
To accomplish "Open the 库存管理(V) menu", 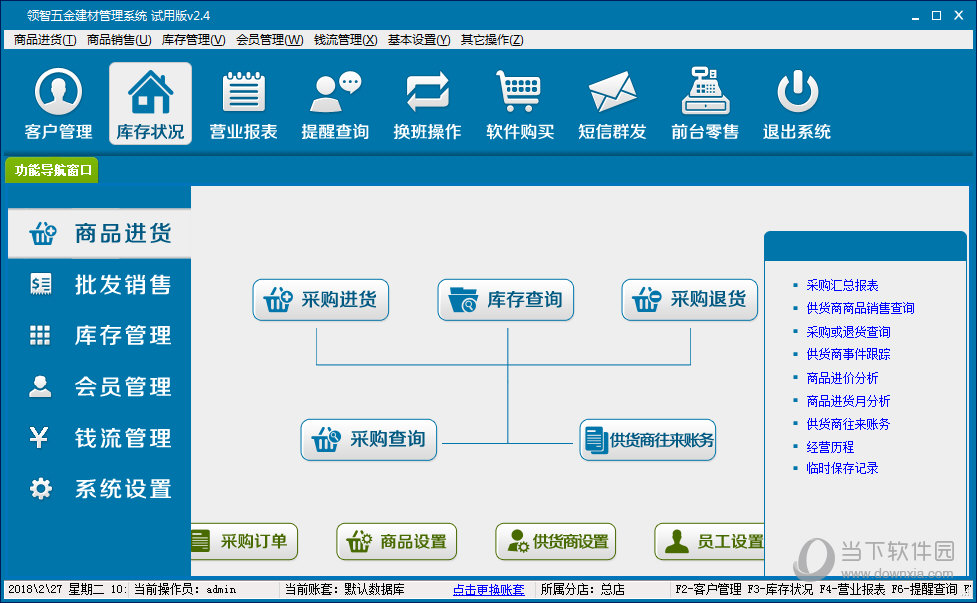I will pyautogui.click(x=193, y=40).
